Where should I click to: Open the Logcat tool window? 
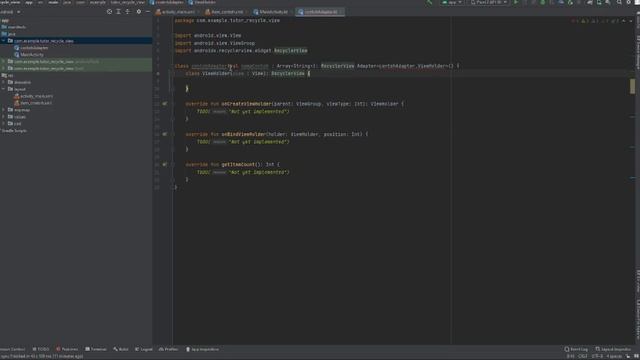pyautogui.click(x=144, y=349)
